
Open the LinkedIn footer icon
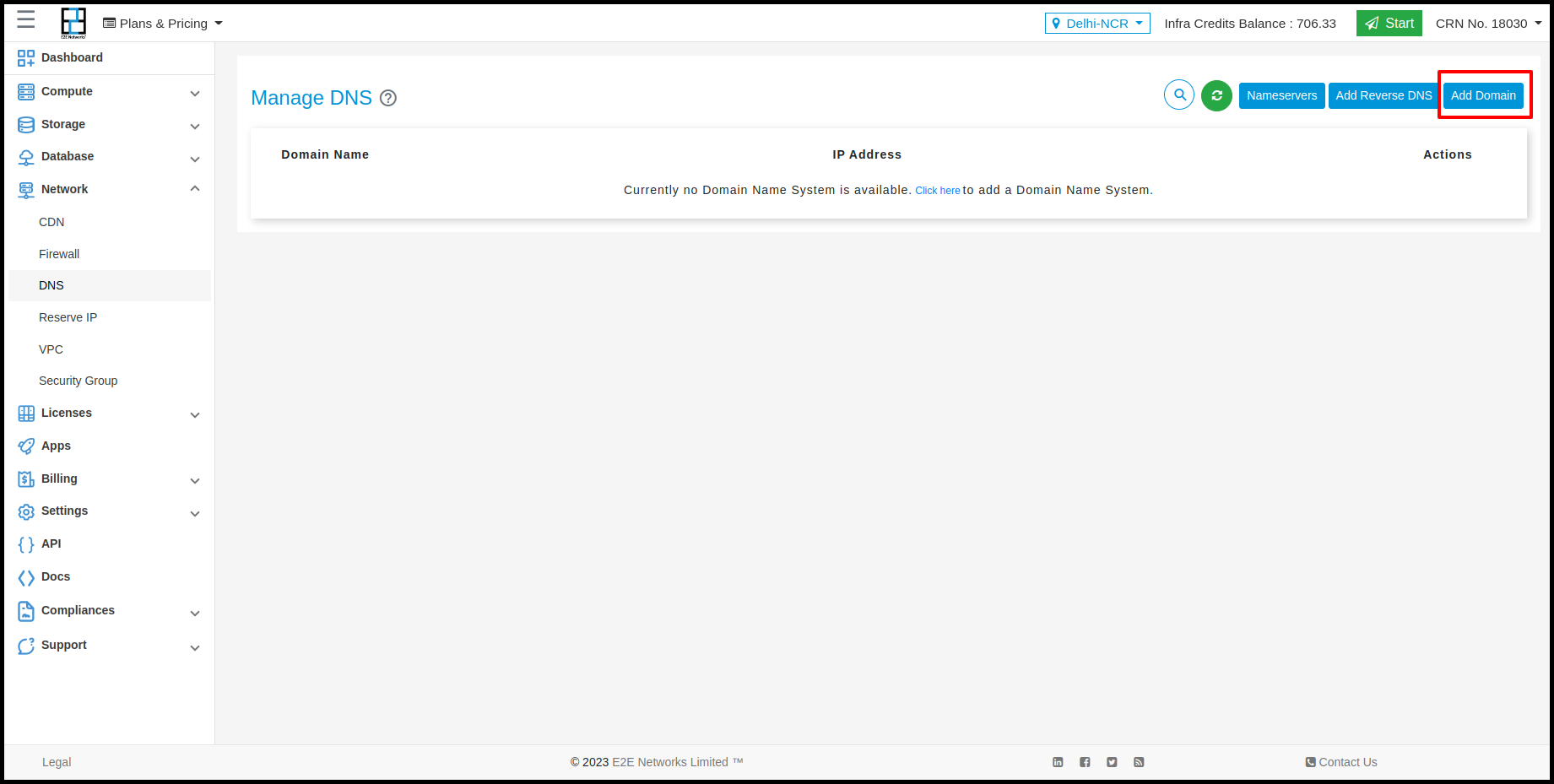pos(1058,762)
